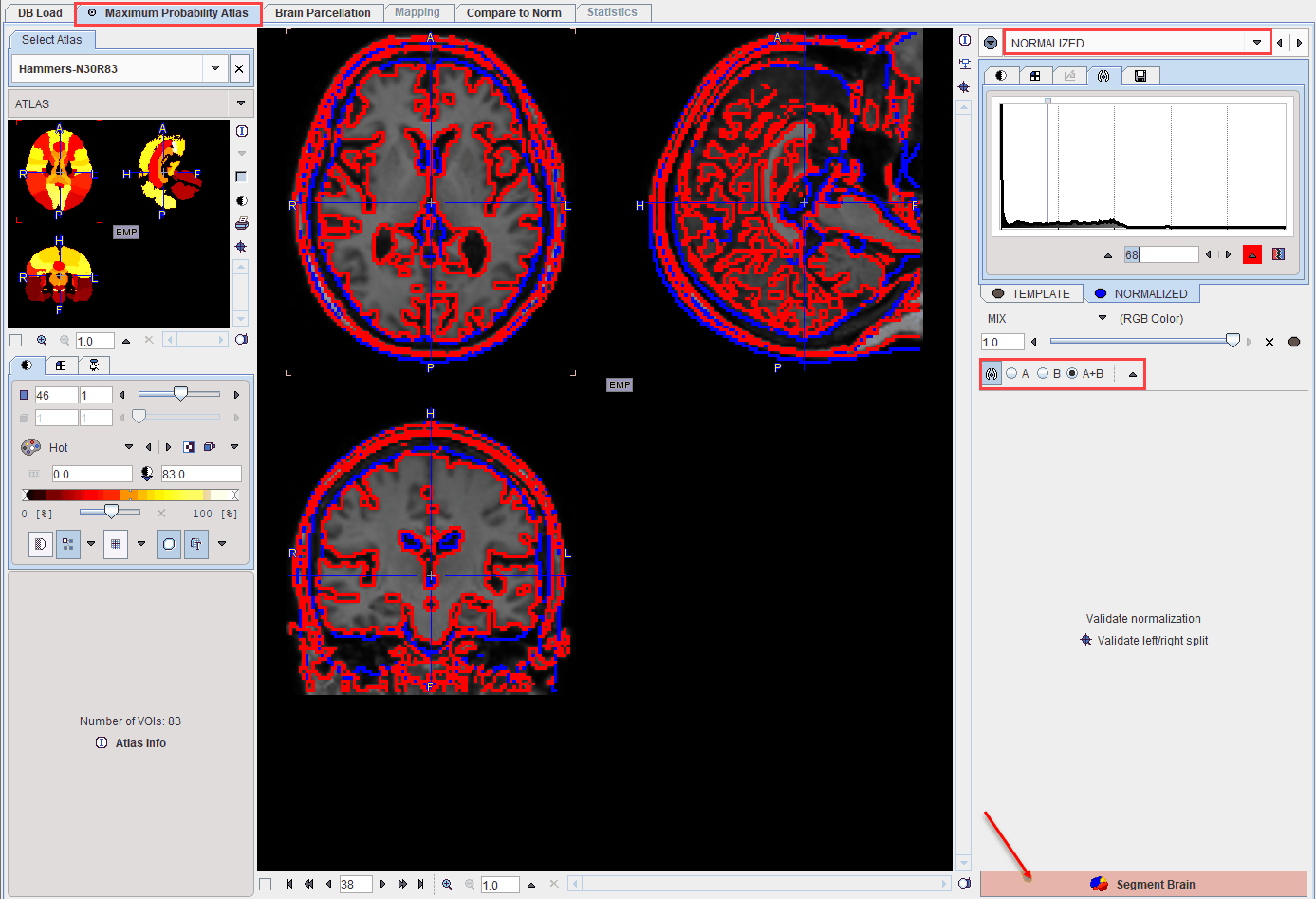Open the save disk tab in right panel
1316x899 pixels.
[x=1140, y=76]
